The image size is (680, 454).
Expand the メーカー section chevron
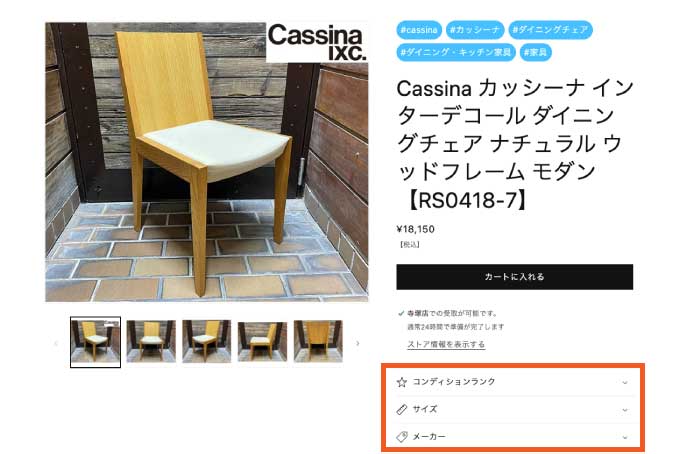pos(625,437)
